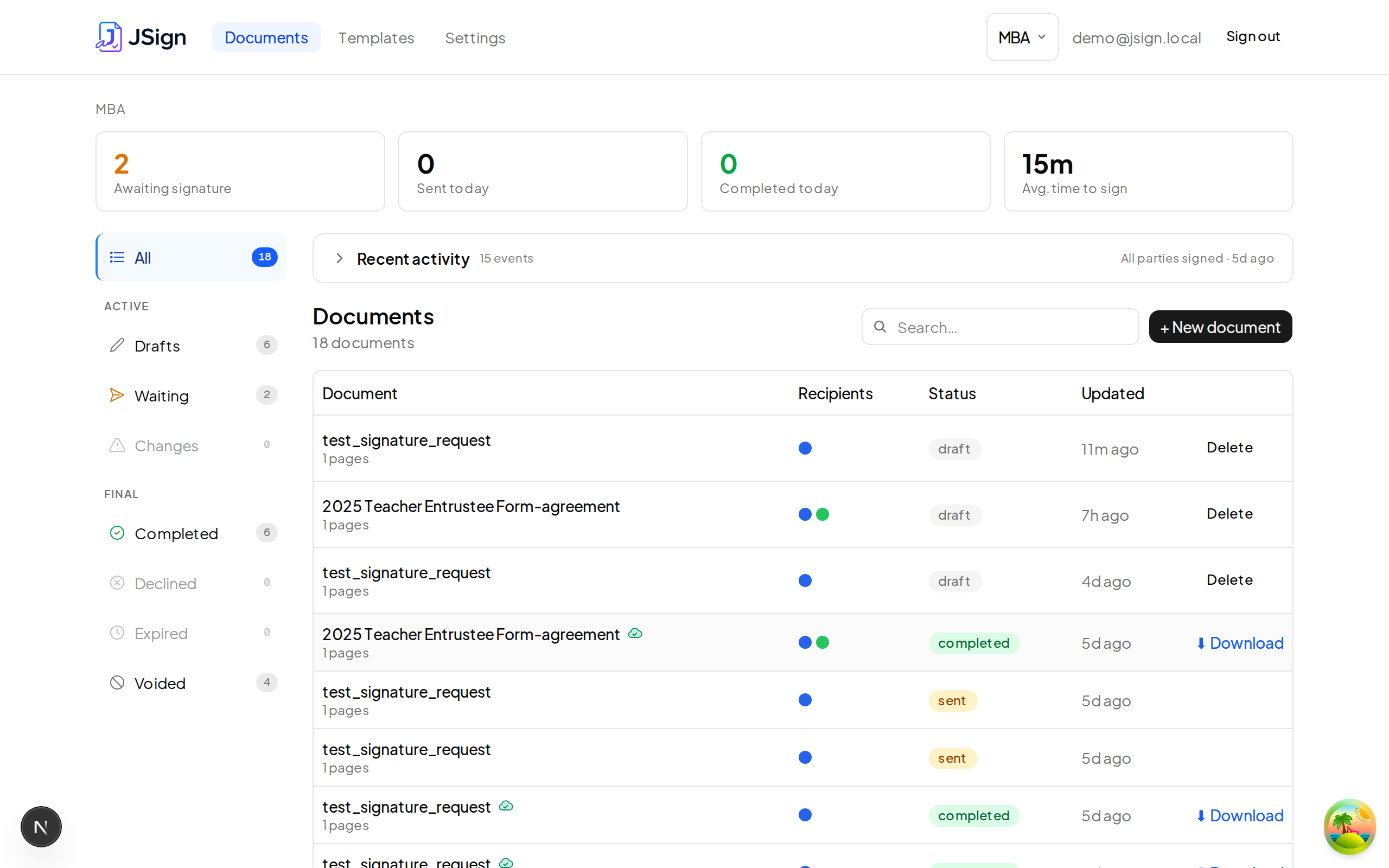Click the Drafts pencil icon
The height and width of the screenshot is (868, 1389).
(117, 345)
